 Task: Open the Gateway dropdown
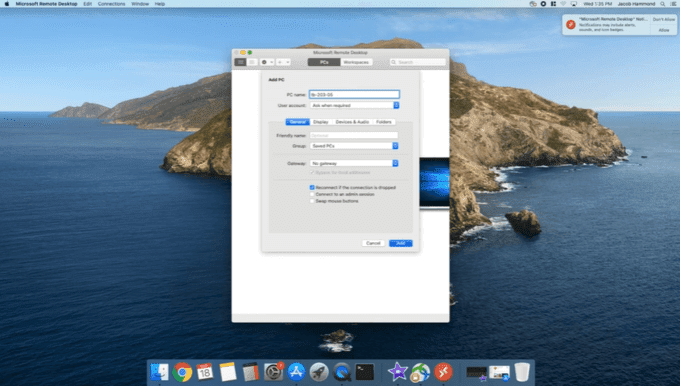(354, 164)
